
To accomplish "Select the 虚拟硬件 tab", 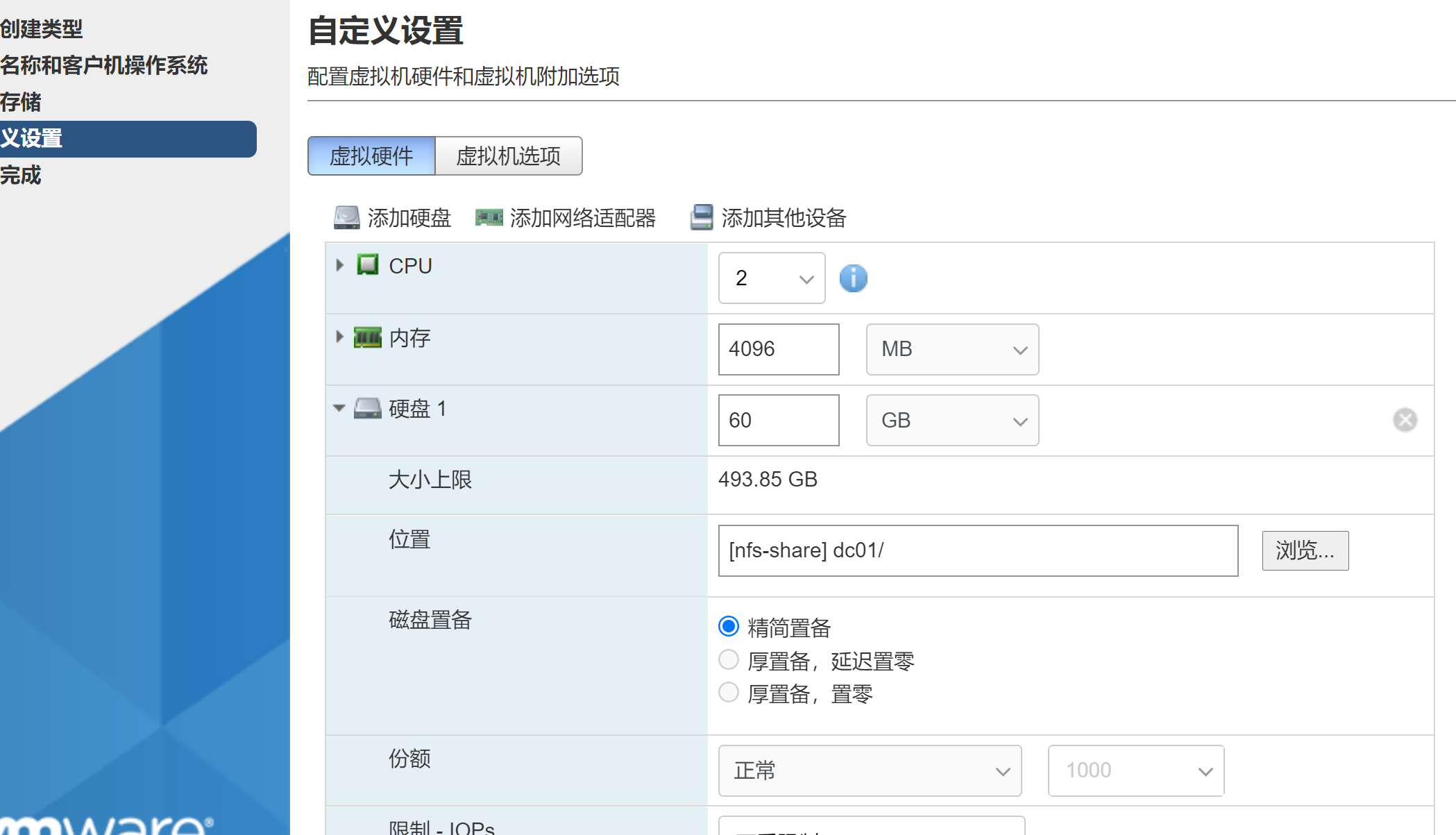I will coord(371,156).
